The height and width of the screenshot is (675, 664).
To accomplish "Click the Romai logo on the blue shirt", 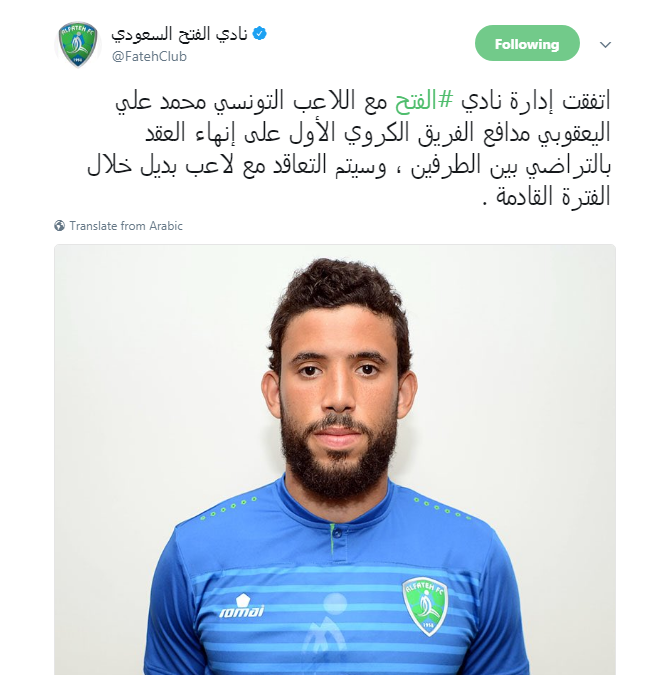I will pyautogui.click(x=242, y=606).
